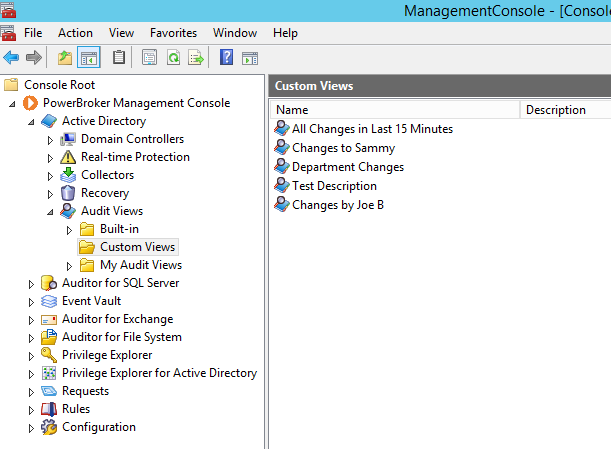Select the Changes to Sammy view
Viewport: 611px width, 449px height.
tap(343, 148)
